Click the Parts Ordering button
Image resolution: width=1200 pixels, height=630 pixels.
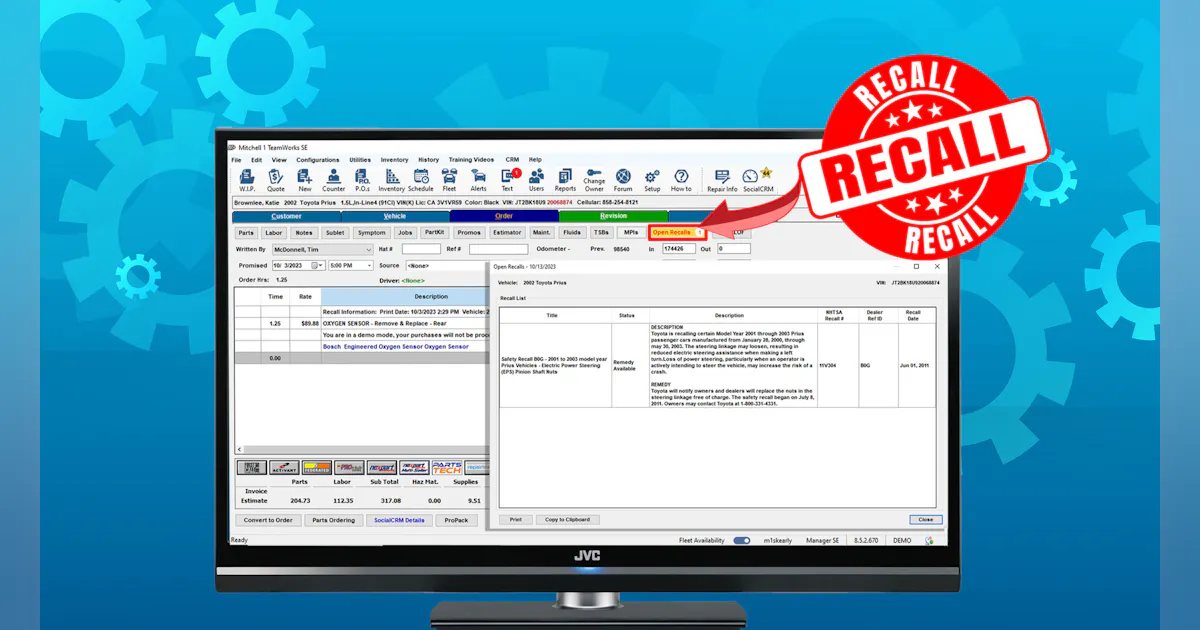coord(332,520)
